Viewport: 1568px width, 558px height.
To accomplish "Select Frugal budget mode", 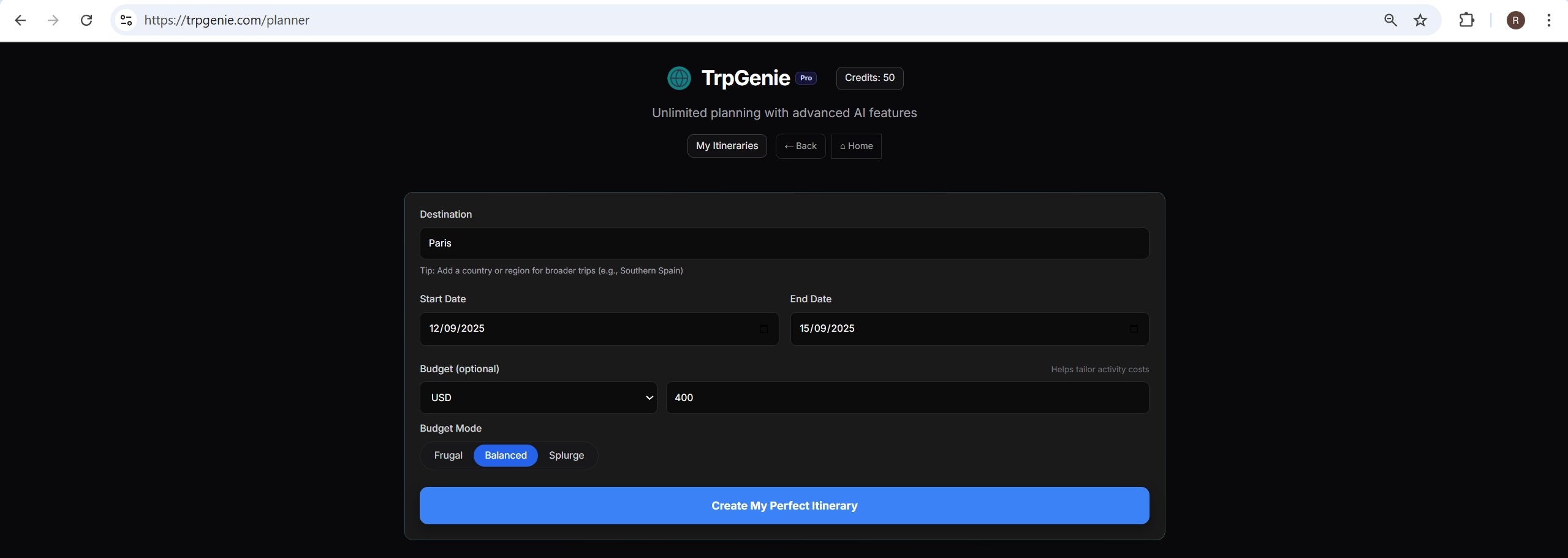I will tap(448, 455).
